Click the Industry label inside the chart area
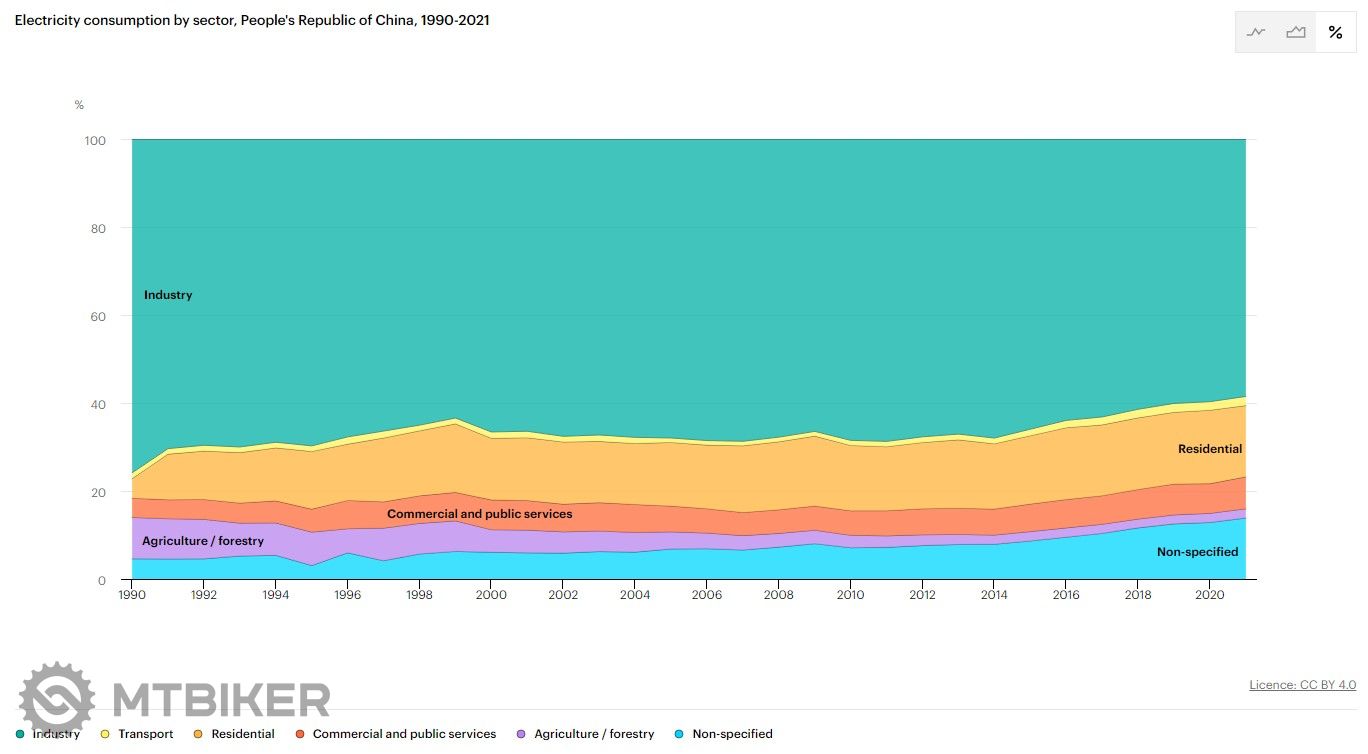This screenshot has height=754, width=1368. pos(168,295)
